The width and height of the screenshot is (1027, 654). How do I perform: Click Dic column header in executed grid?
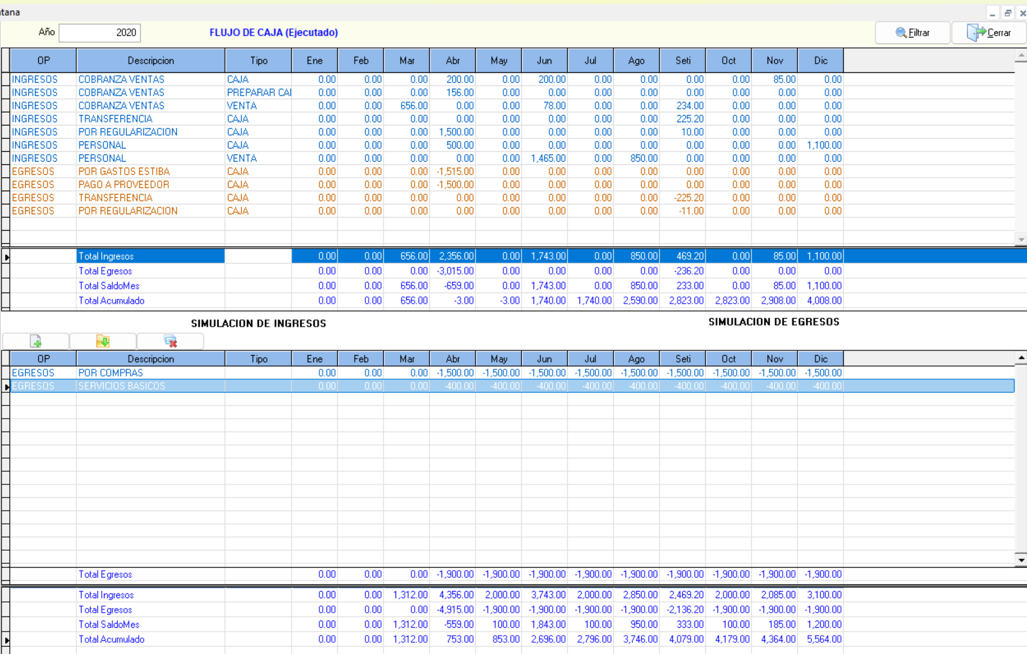coord(821,60)
